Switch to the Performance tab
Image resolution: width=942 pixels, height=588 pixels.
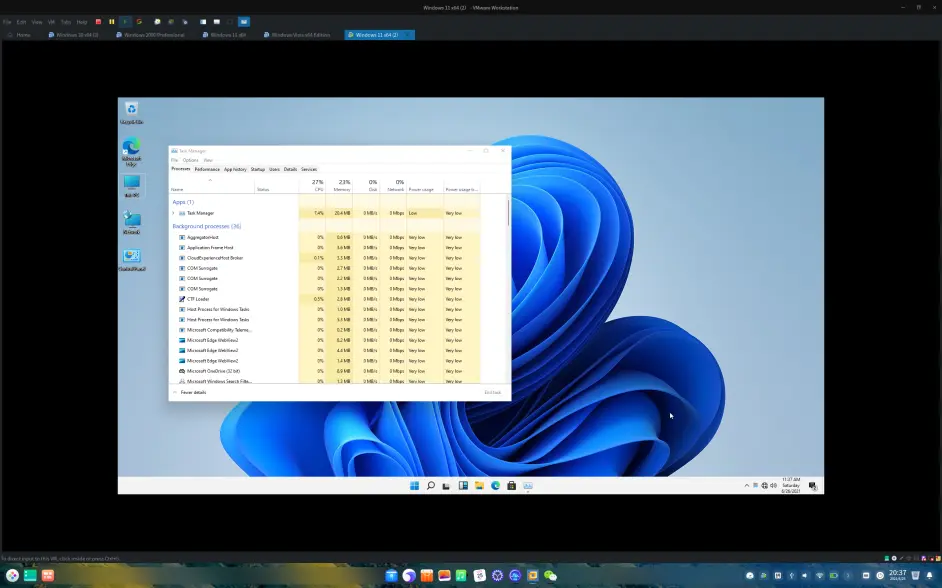tap(207, 169)
